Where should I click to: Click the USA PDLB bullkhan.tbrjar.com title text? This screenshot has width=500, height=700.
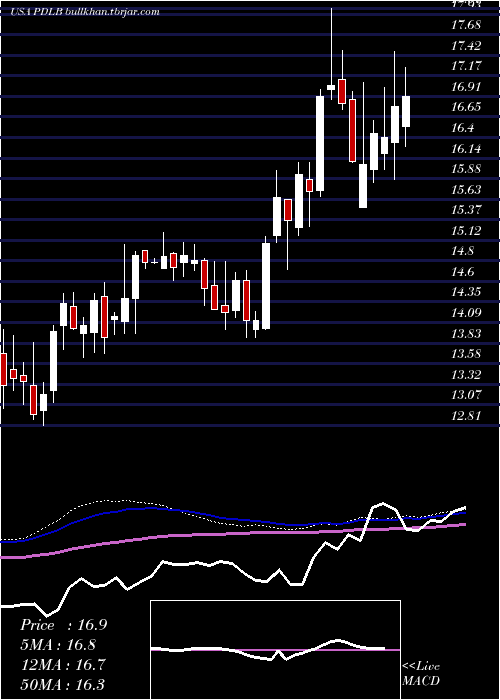tap(85, 12)
